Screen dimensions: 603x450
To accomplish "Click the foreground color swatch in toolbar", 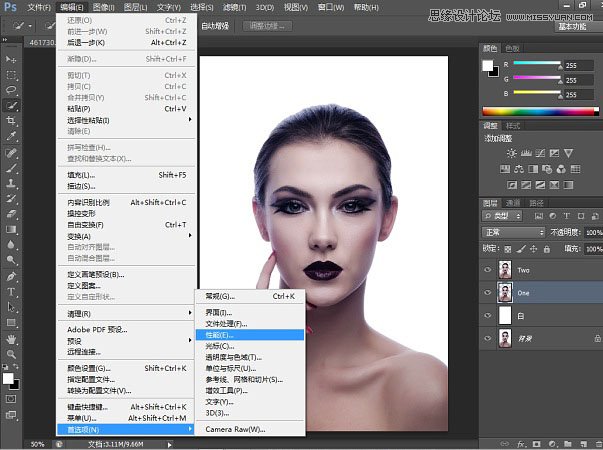I will [x=8, y=378].
